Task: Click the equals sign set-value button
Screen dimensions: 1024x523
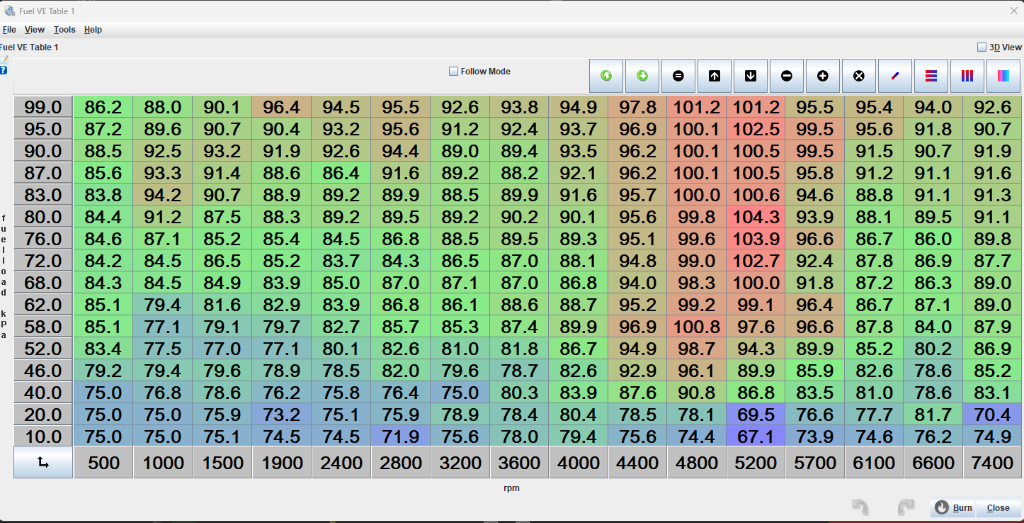Action: (678, 75)
